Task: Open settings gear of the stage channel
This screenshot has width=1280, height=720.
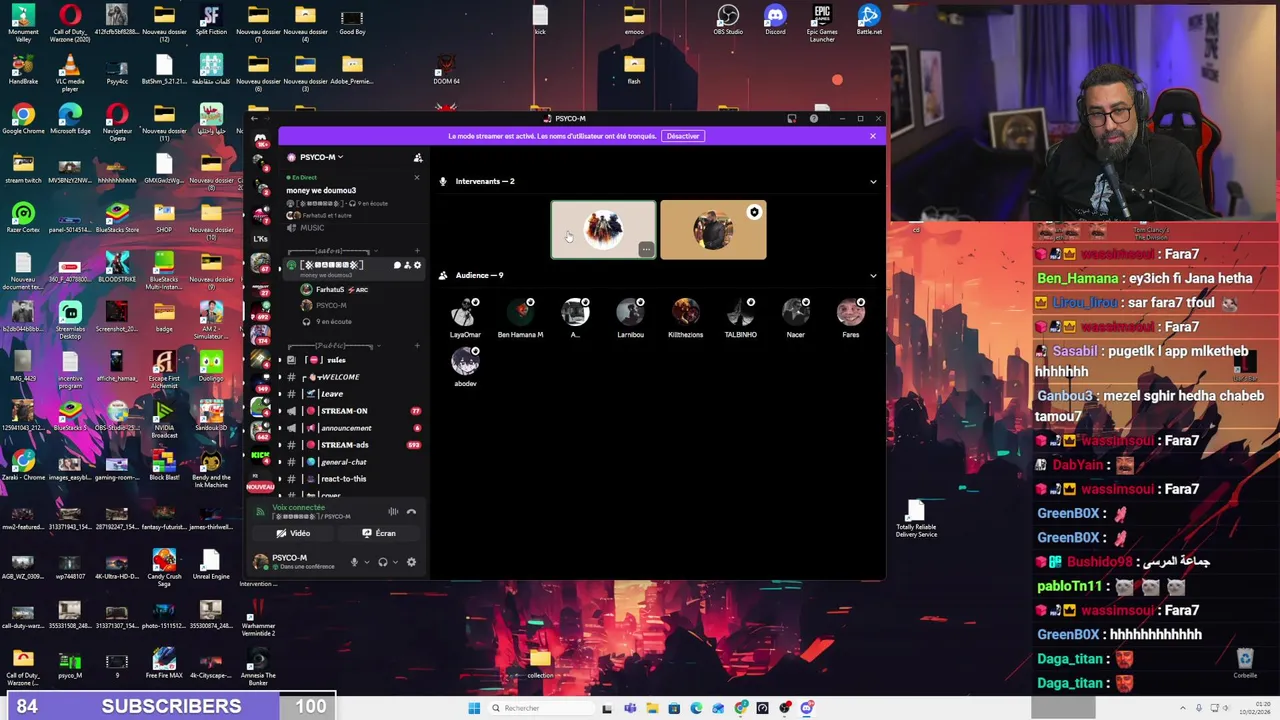Action: point(417,265)
